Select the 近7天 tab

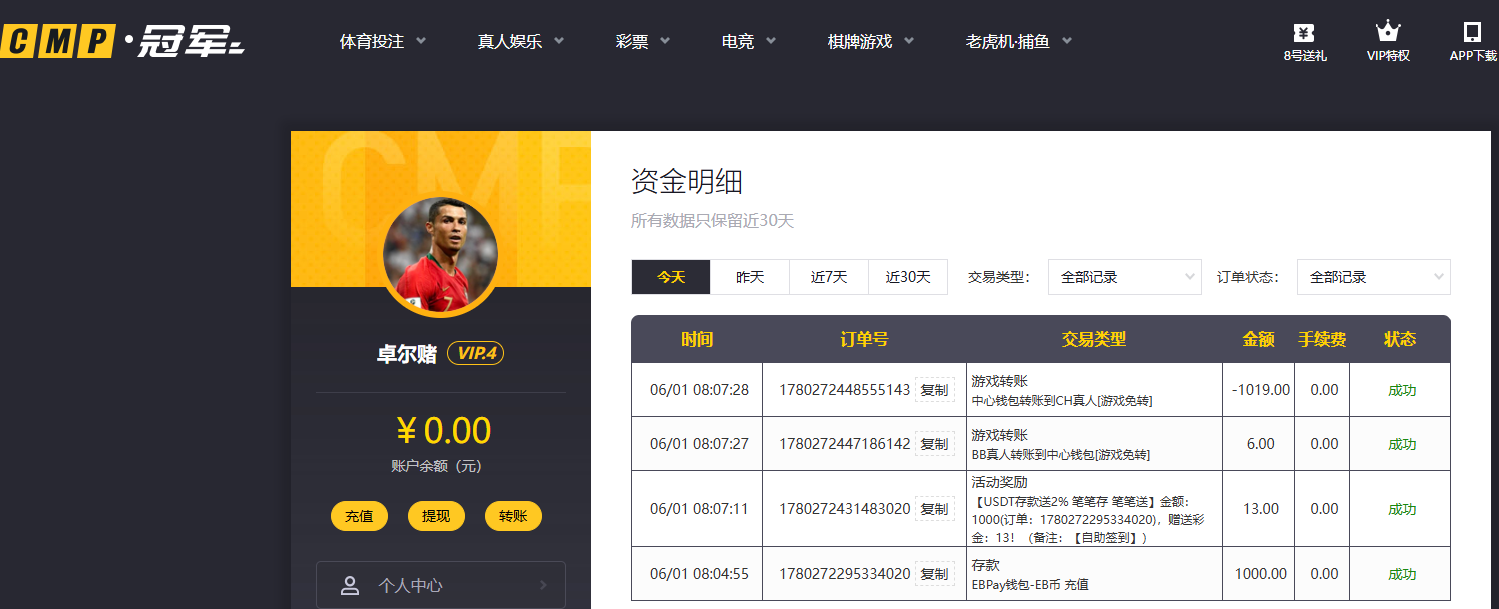coord(829,277)
